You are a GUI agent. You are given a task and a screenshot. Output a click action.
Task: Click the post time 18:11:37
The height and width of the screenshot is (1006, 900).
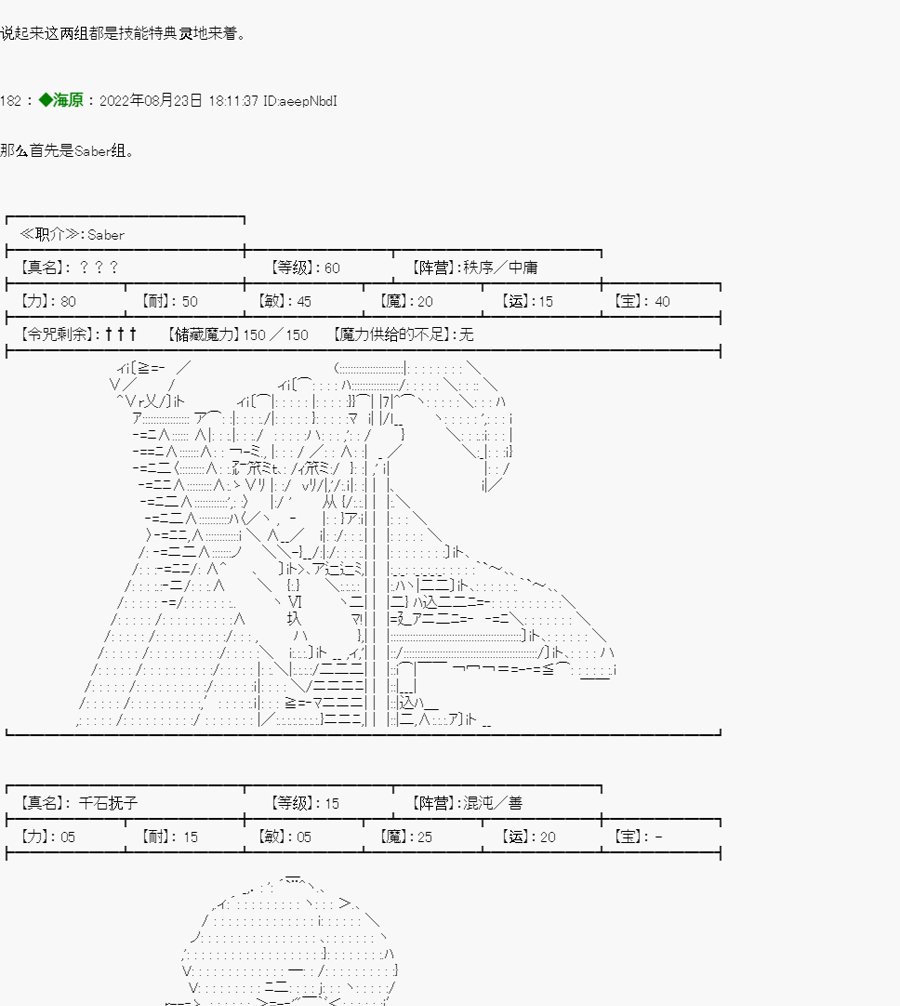(233, 101)
